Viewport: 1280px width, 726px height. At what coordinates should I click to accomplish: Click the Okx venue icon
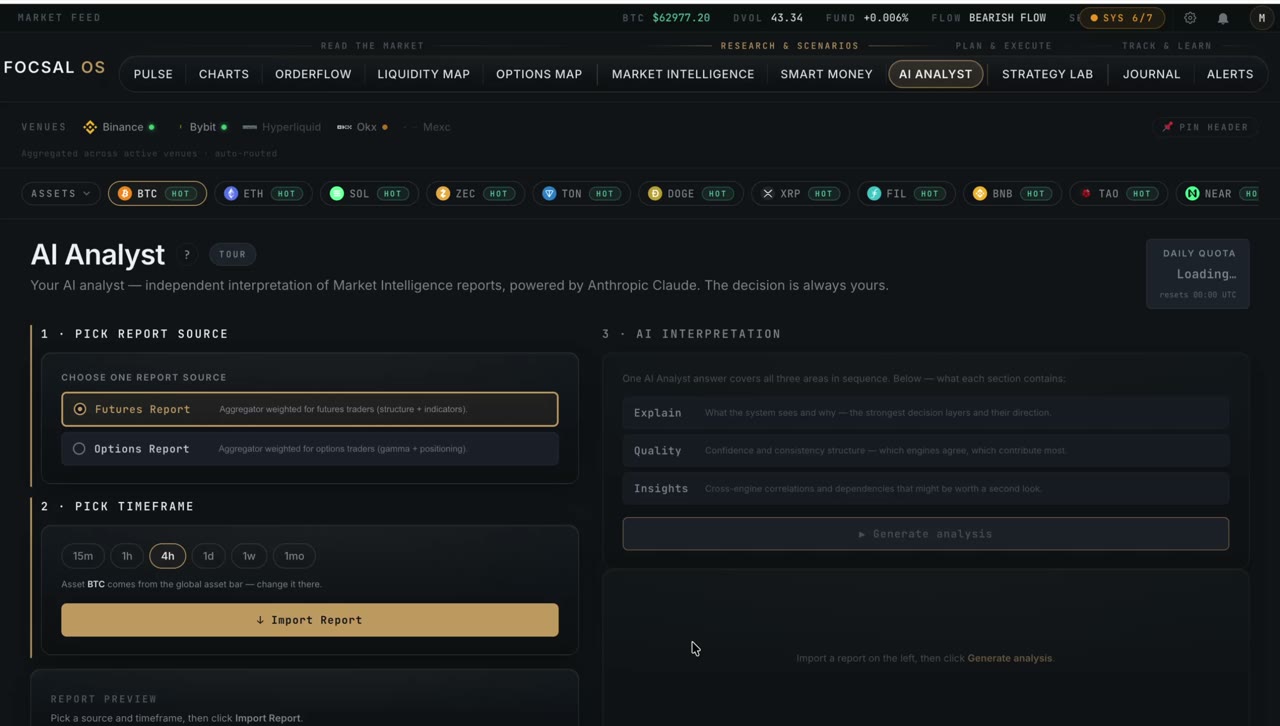coord(344,127)
